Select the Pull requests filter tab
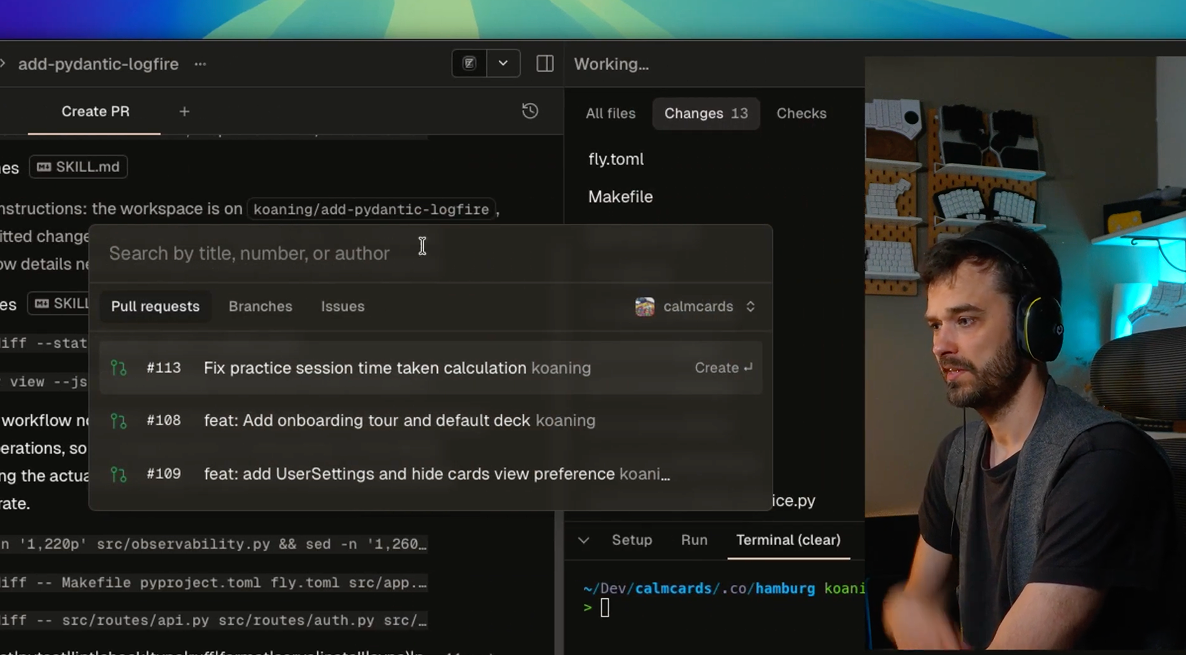The width and height of the screenshot is (1186, 655). pos(155,306)
